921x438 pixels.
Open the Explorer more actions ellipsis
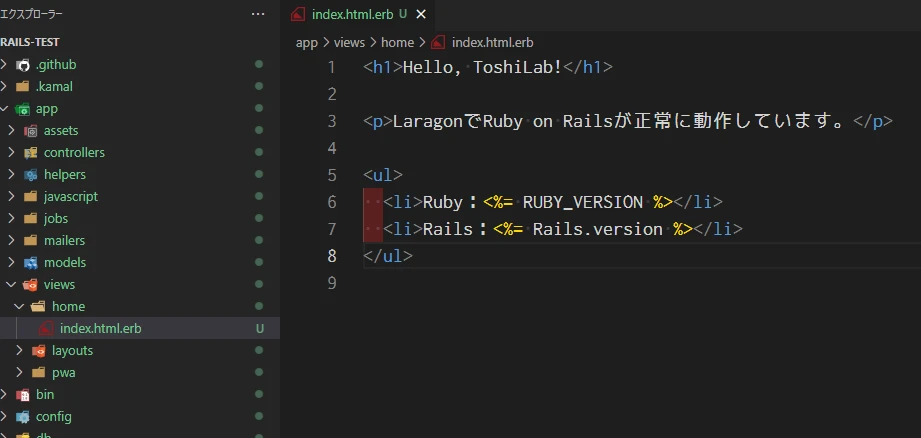258,14
